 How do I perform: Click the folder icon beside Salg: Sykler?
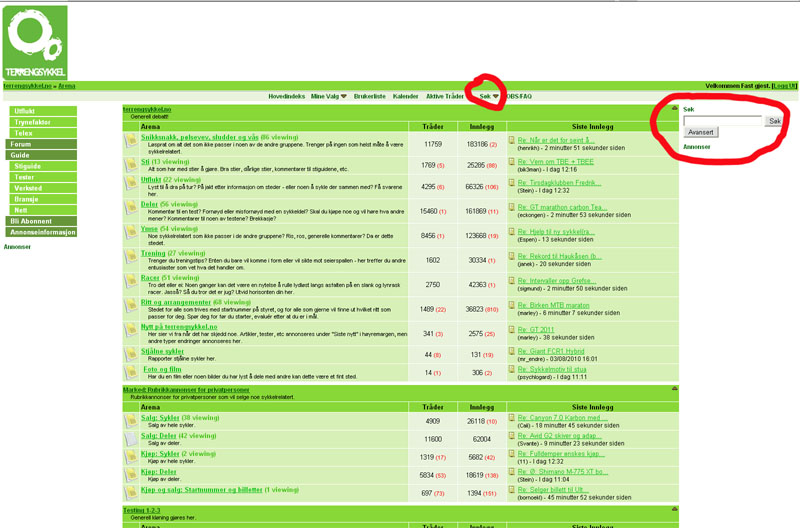click(x=130, y=422)
